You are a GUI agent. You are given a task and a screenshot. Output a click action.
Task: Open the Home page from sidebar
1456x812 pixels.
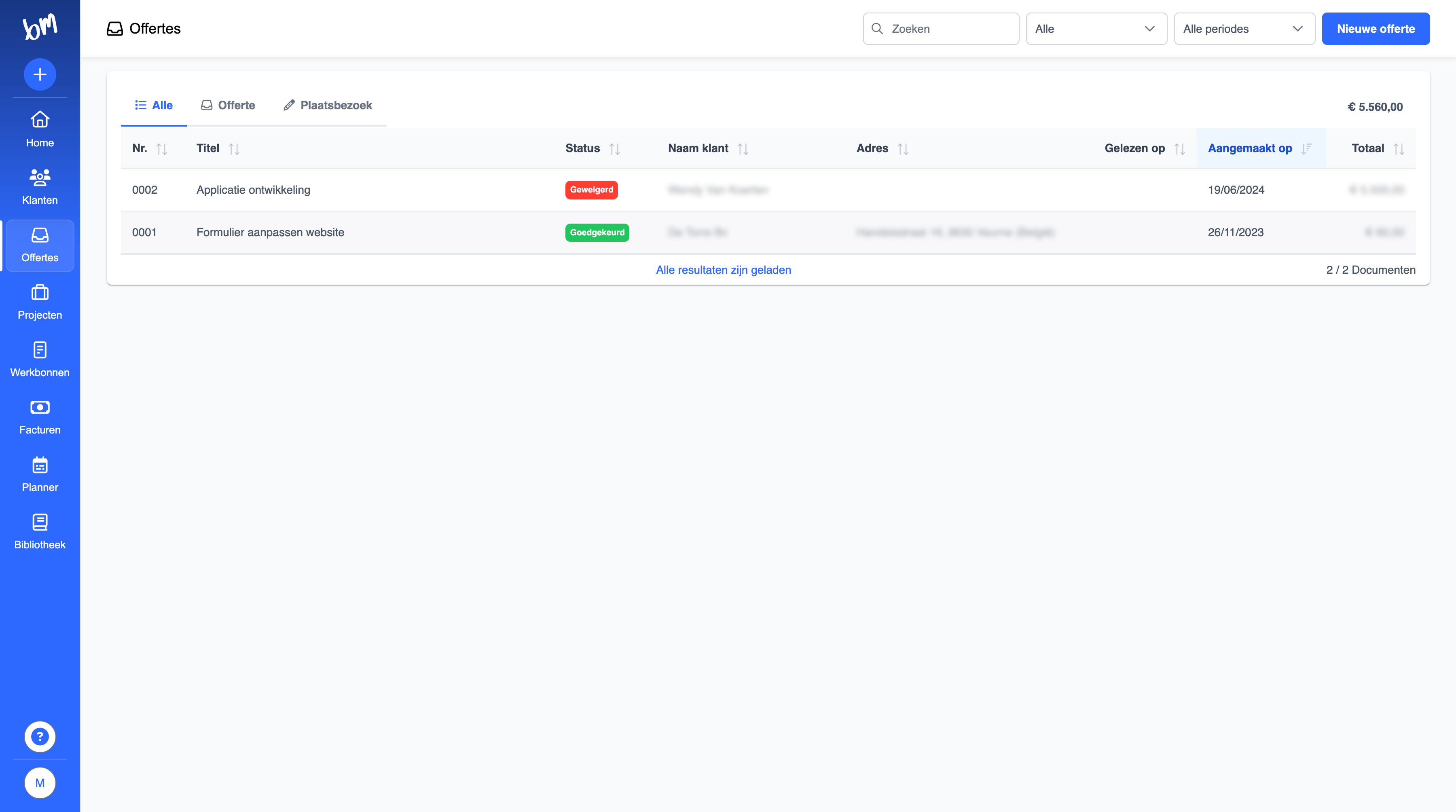[x=40, y=129]
